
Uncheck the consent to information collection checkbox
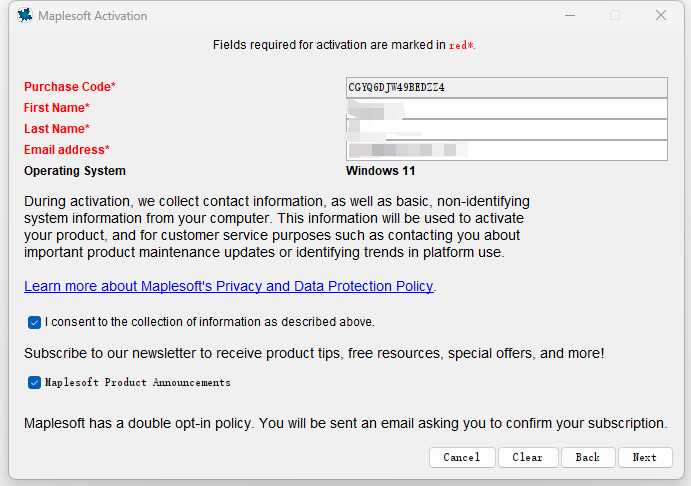pos(35,323)
